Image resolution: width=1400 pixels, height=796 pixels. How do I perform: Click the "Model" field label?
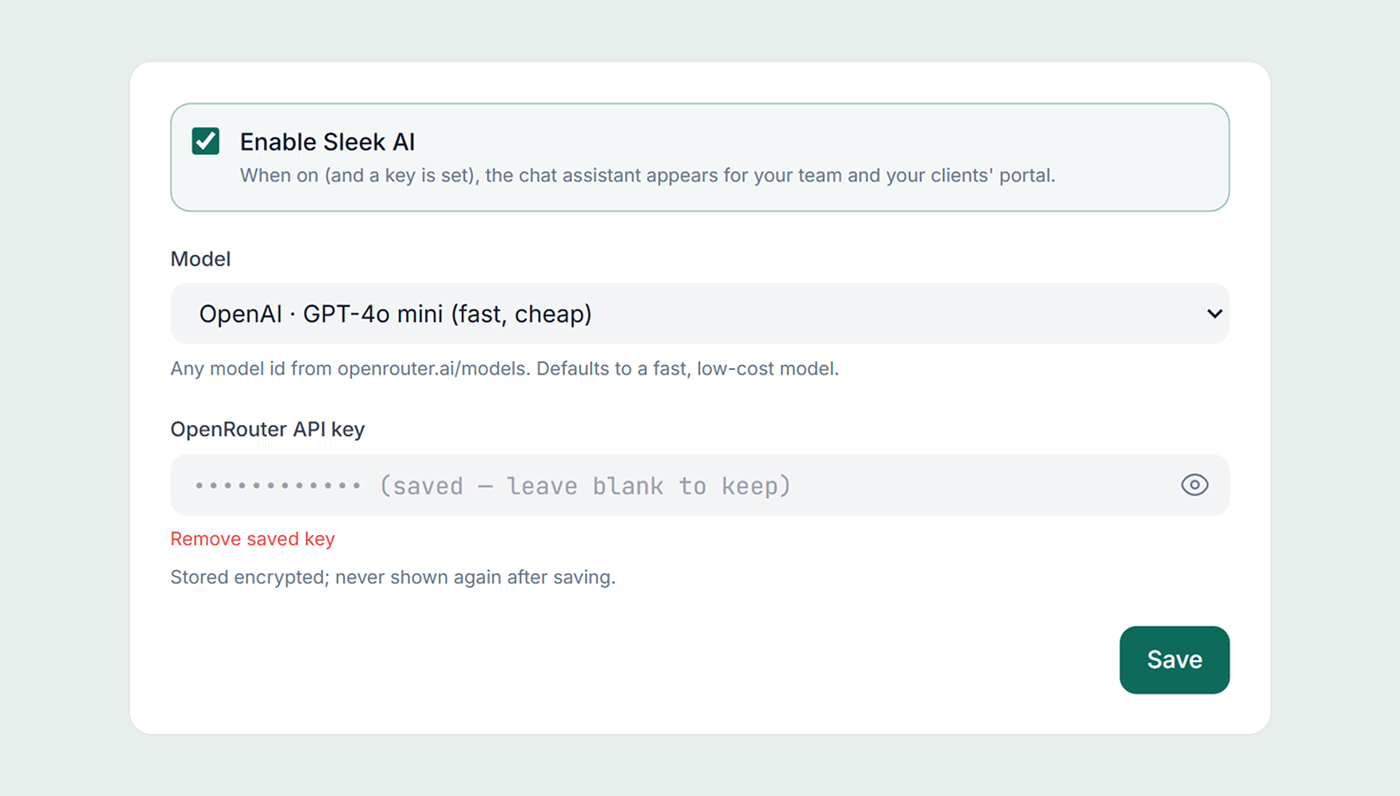point(201,259)
